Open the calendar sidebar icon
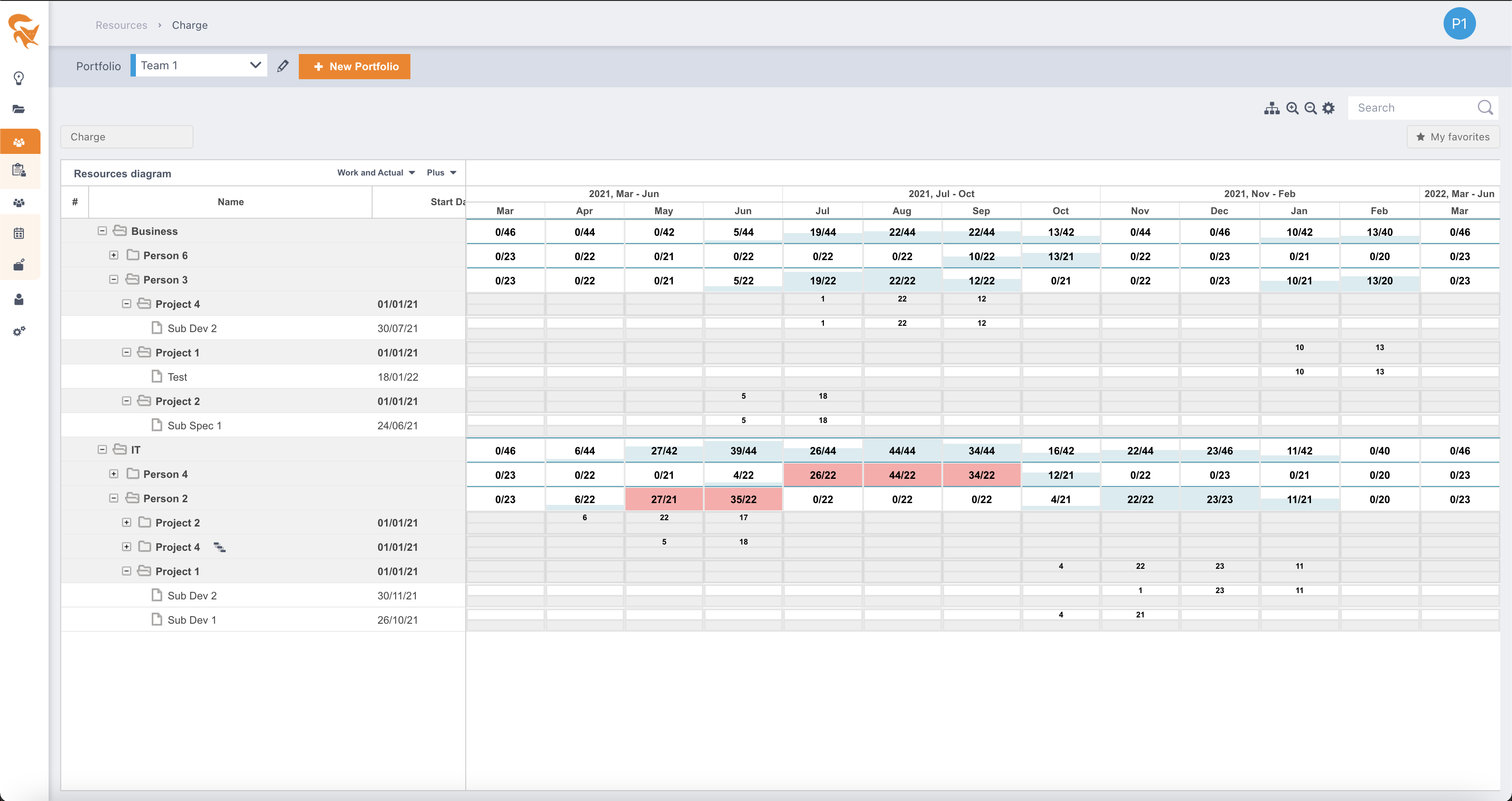The image size is (1512, 801). 19,233
